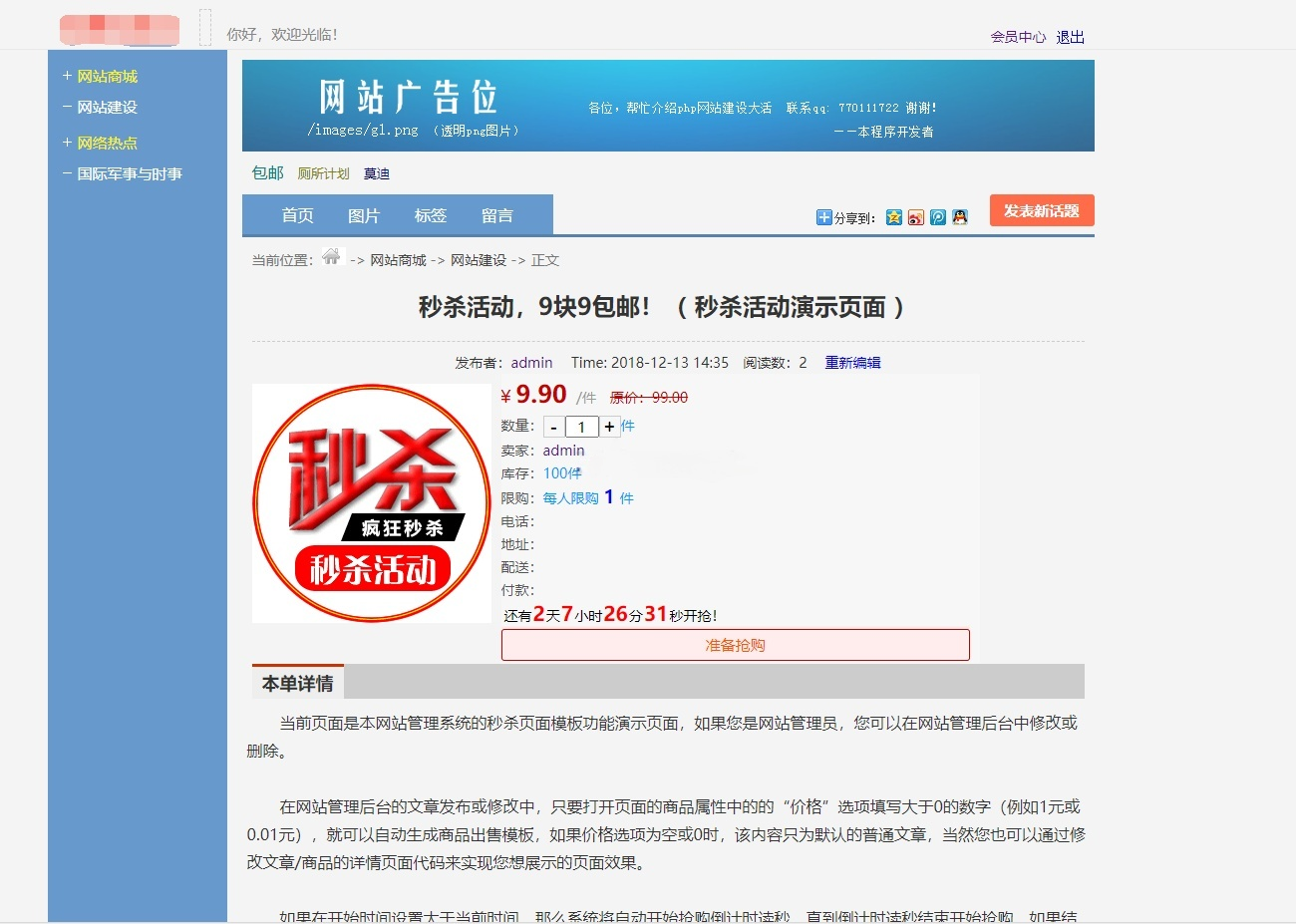
Task: Click the site logo at top left
Action: (118, 29)
